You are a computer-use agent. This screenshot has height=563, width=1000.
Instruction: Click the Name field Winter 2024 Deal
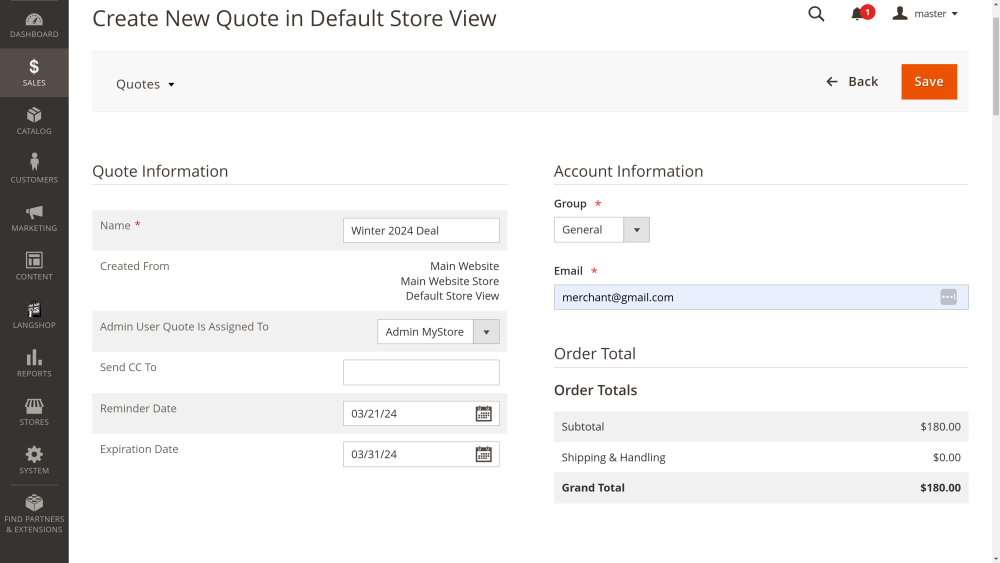click(421, 231)
